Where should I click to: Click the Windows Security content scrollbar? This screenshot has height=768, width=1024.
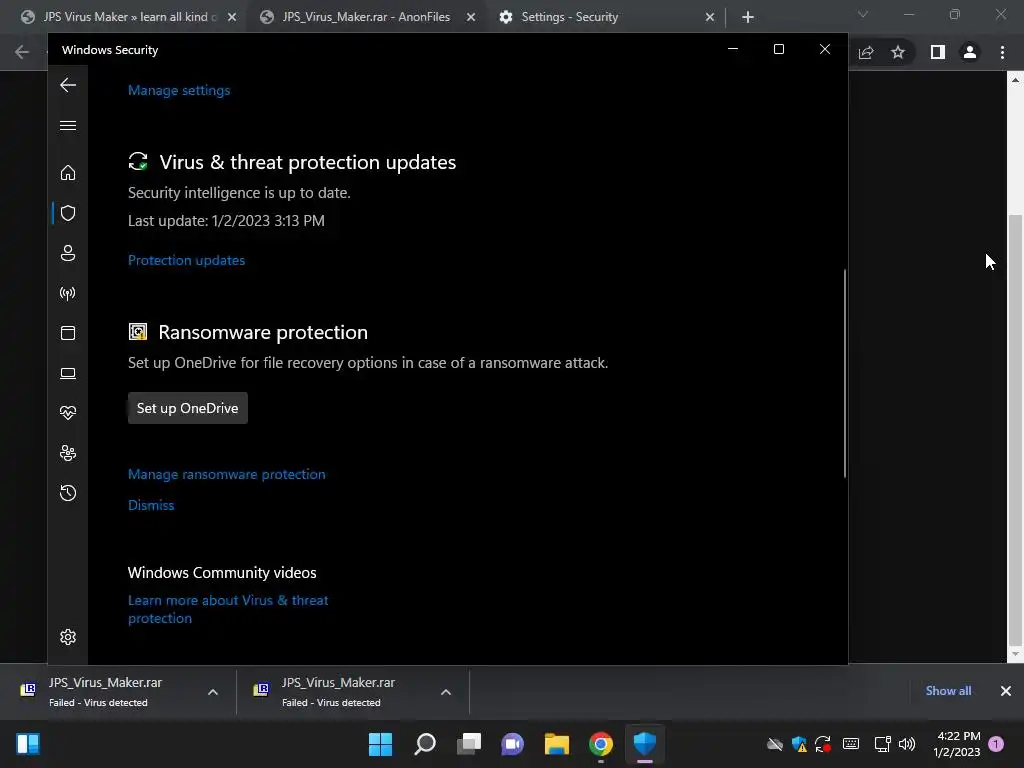pos(845,373)
